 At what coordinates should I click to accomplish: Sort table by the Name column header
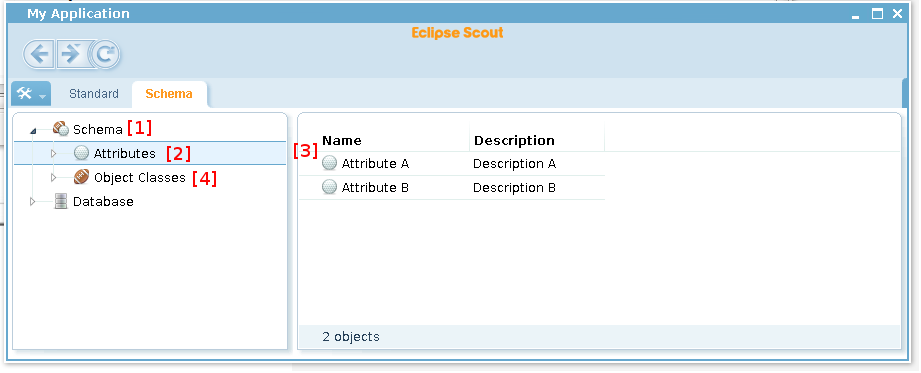(x=384, y=140)
